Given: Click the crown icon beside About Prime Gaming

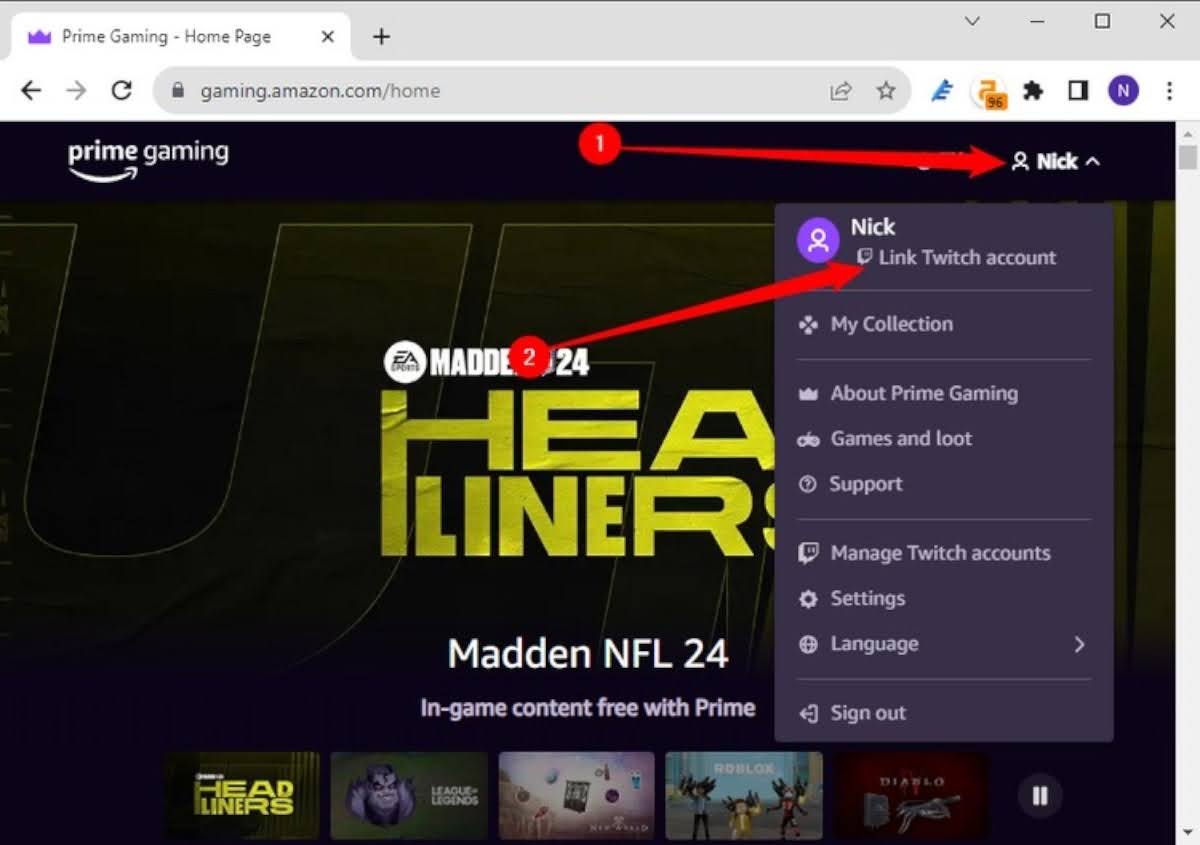Looking at the screenshot, I should click(x=808, y=394).
